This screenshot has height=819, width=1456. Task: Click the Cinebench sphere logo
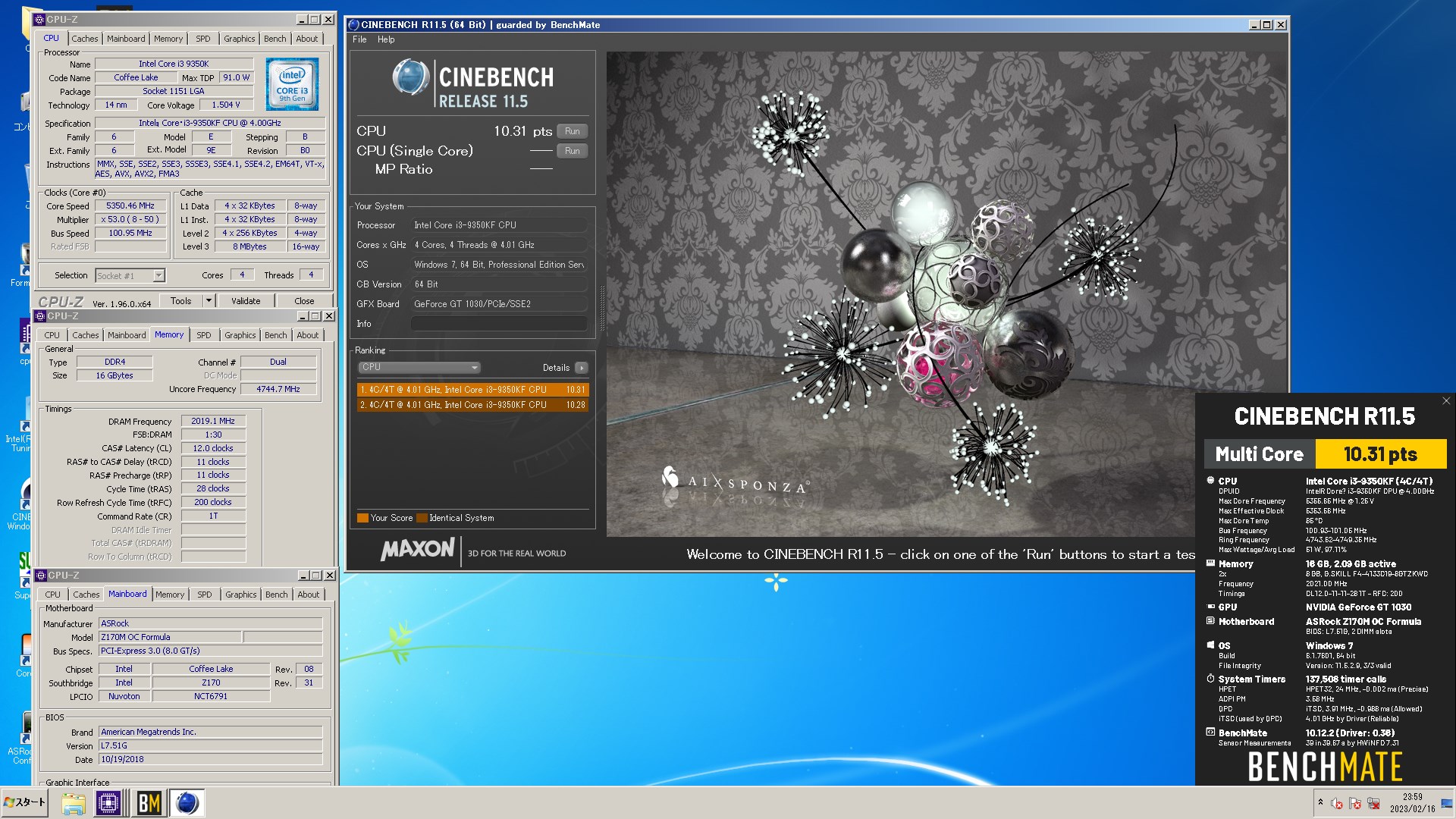(410, 77)
